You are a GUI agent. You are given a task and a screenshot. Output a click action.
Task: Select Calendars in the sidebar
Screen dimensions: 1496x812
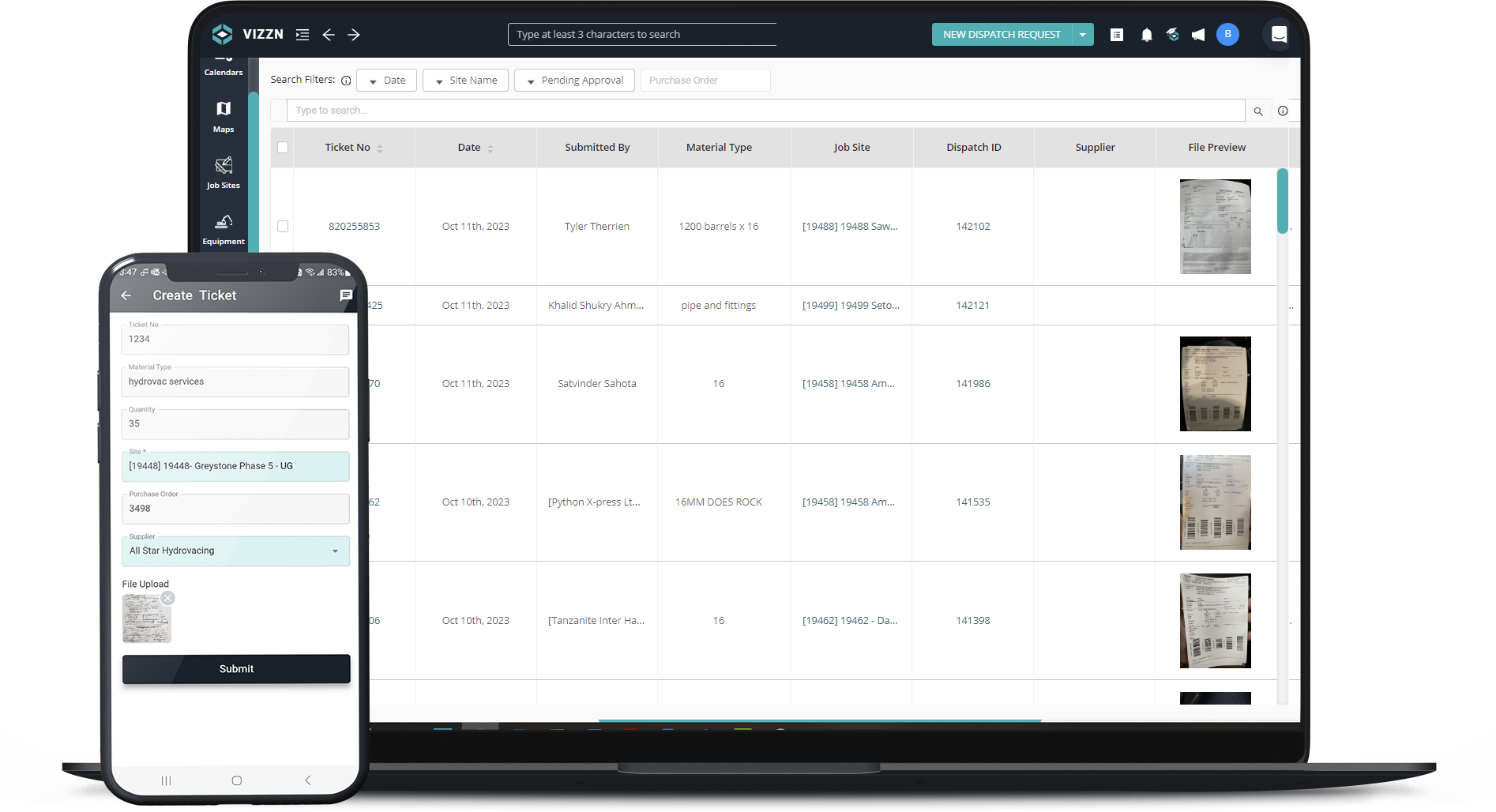click(224, 67)
